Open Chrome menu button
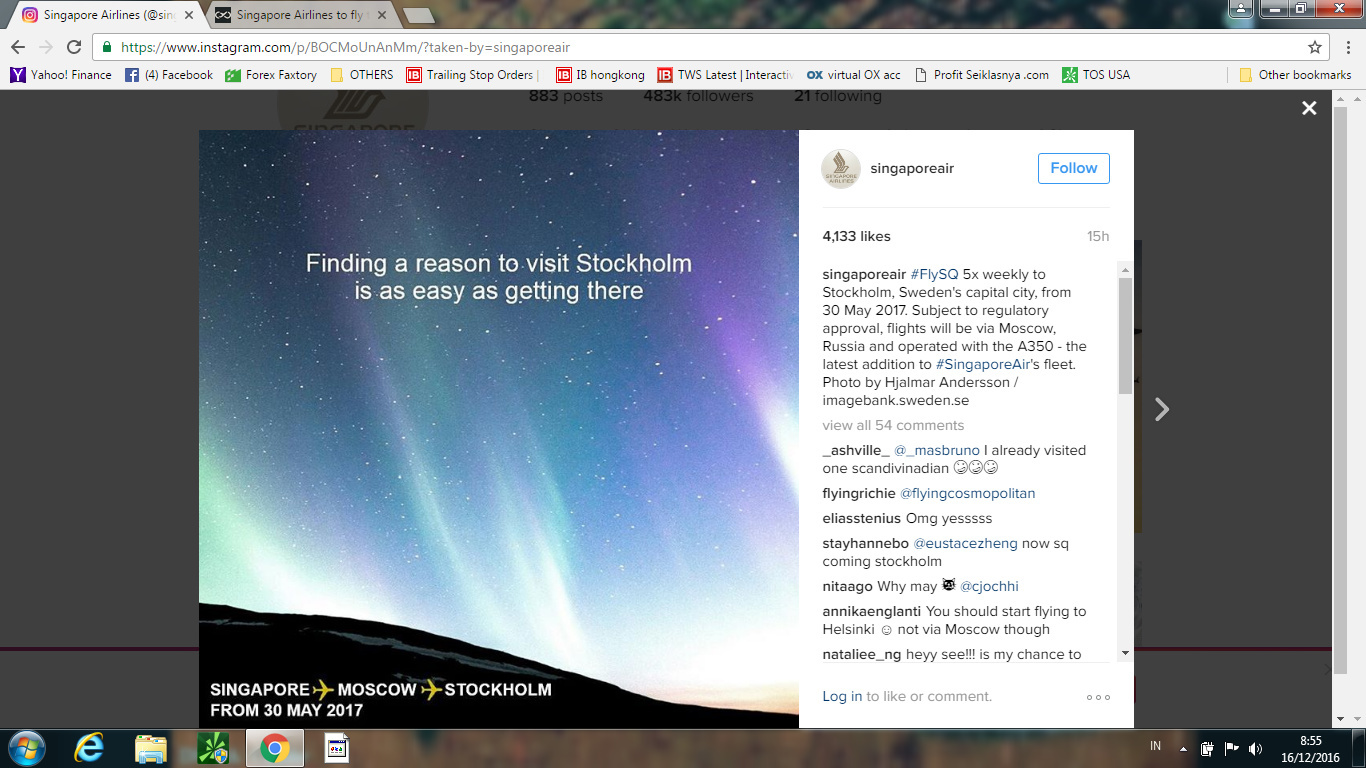The image size is (1366, 768). 1346,47
